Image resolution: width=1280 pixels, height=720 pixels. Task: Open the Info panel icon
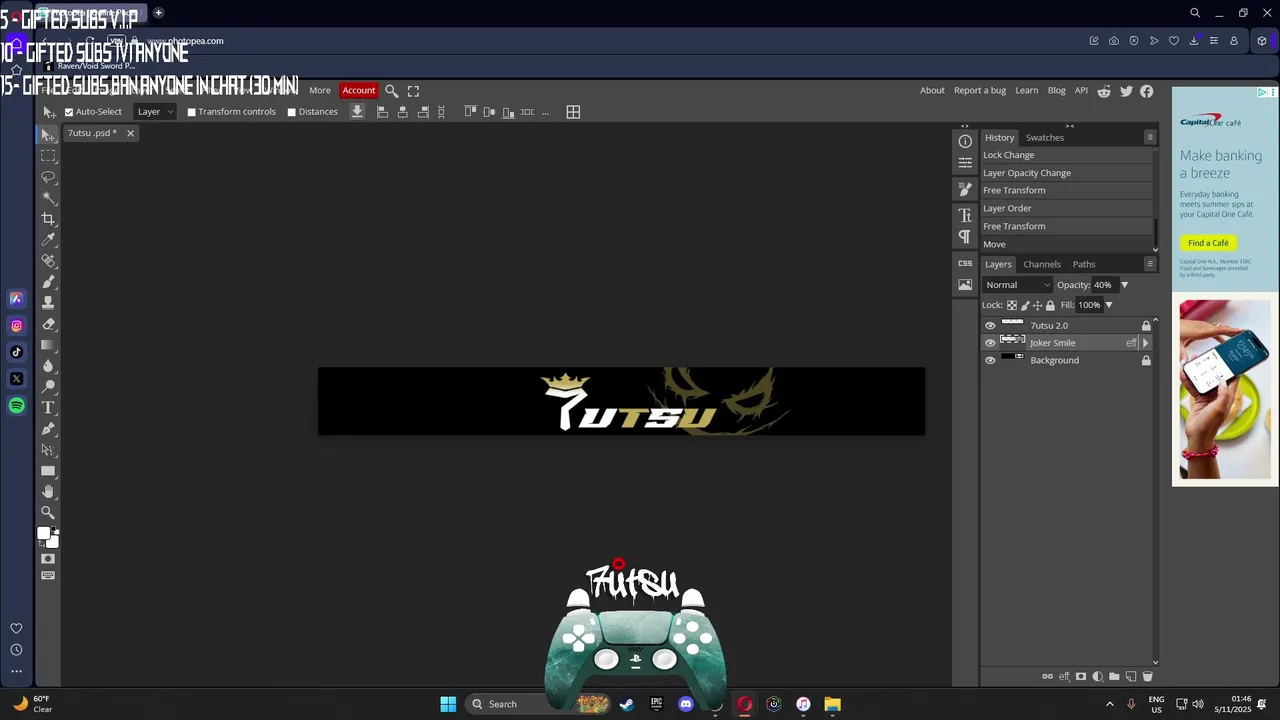965,141
